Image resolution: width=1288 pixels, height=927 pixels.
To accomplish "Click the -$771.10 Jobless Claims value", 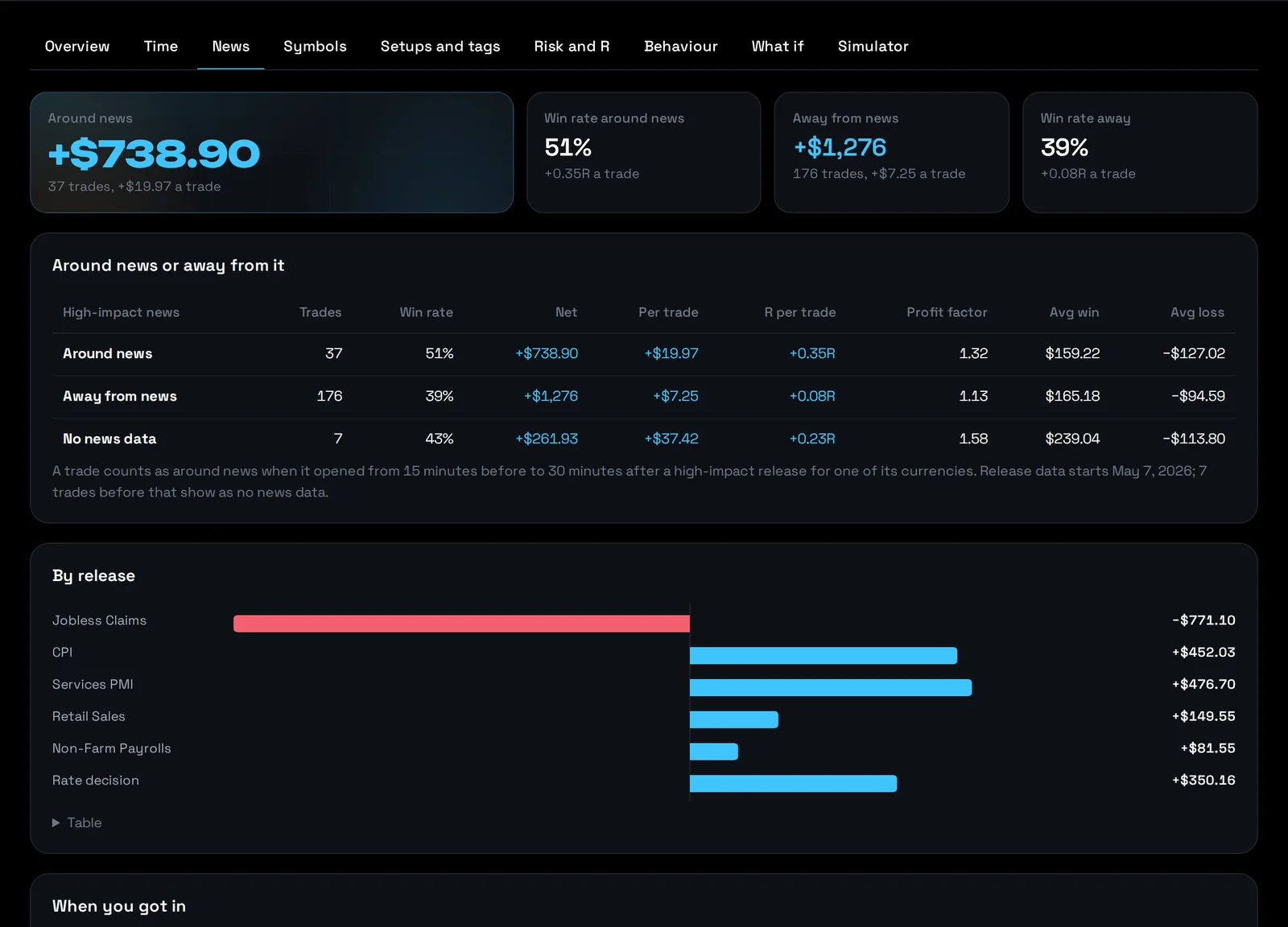I will click(x=1203, y=620).
